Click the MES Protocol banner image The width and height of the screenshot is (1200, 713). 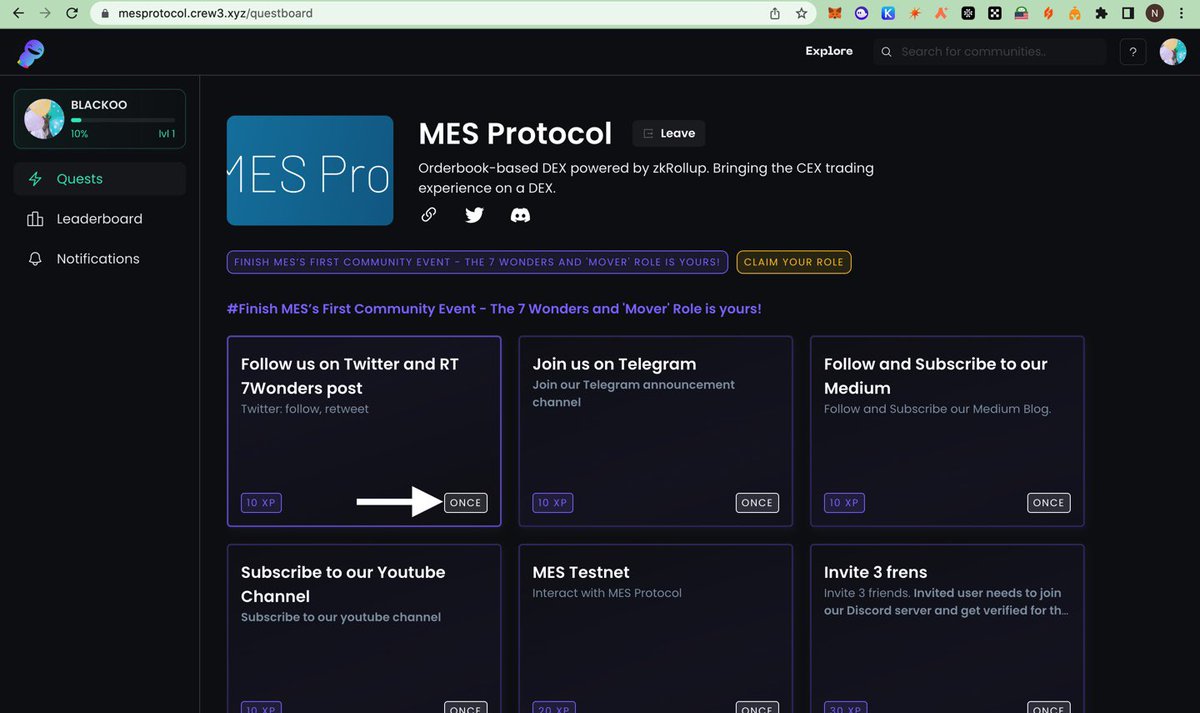pyautogui.click(x=310, y=170)
